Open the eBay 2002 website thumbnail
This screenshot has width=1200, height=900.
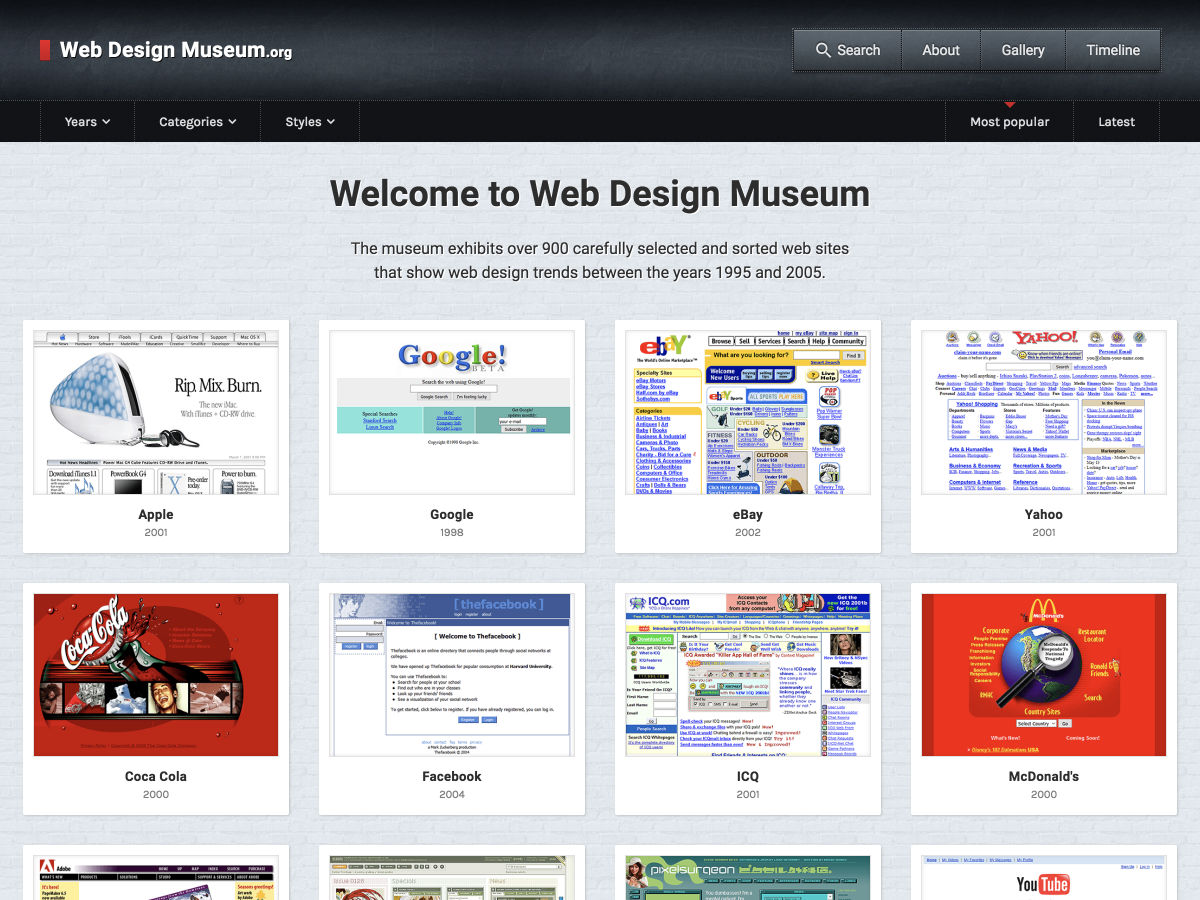point(748,412)
